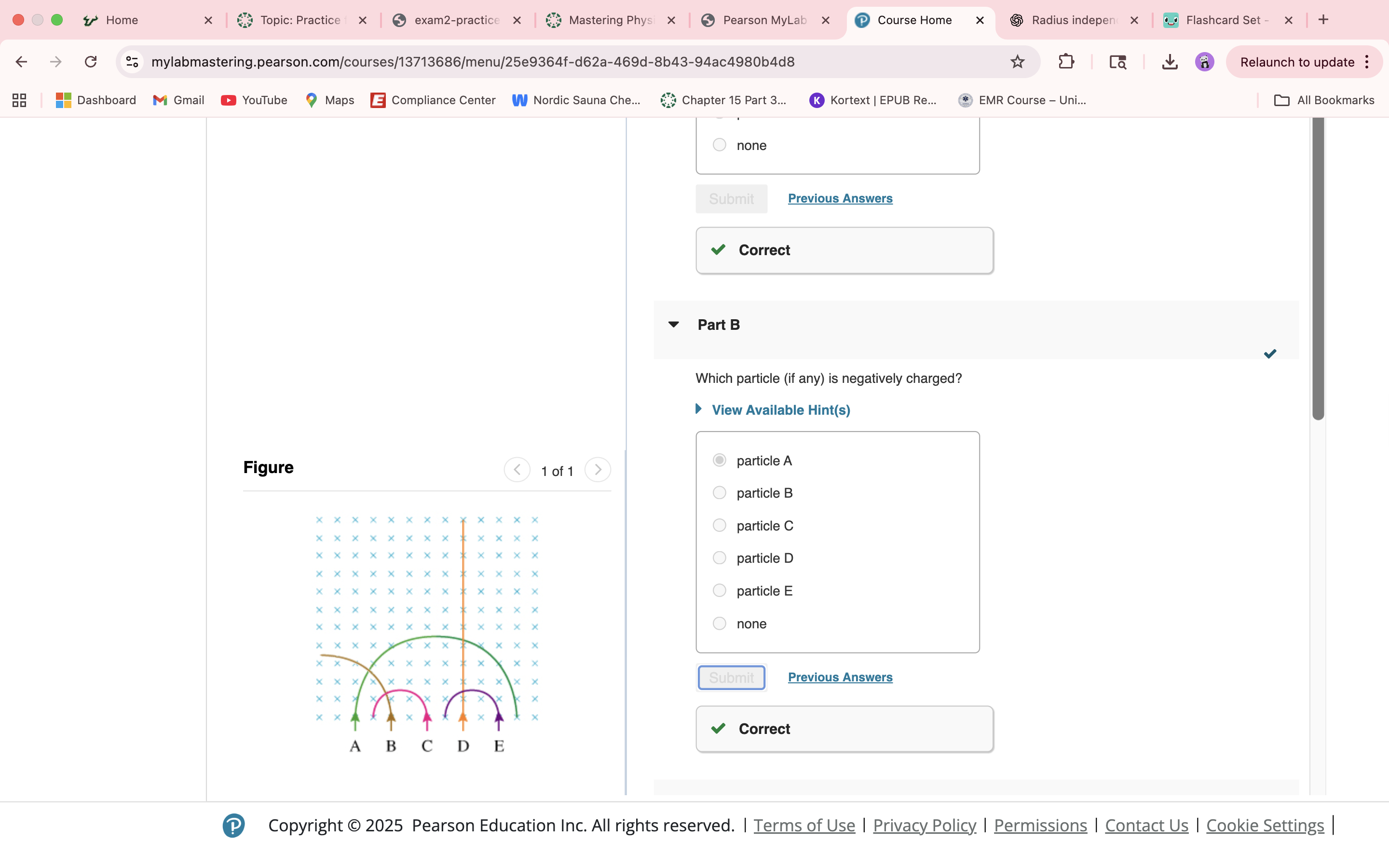
Task: Choose the Part B none option
Action: (x=719, y=623)
